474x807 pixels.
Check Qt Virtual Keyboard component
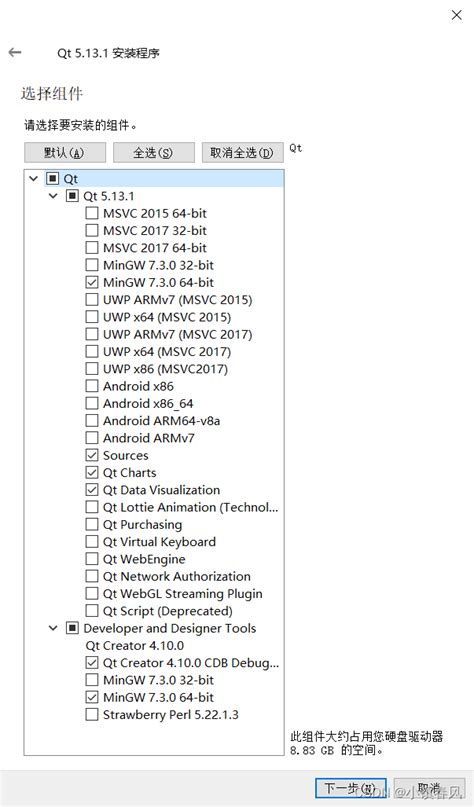[92, 541]
